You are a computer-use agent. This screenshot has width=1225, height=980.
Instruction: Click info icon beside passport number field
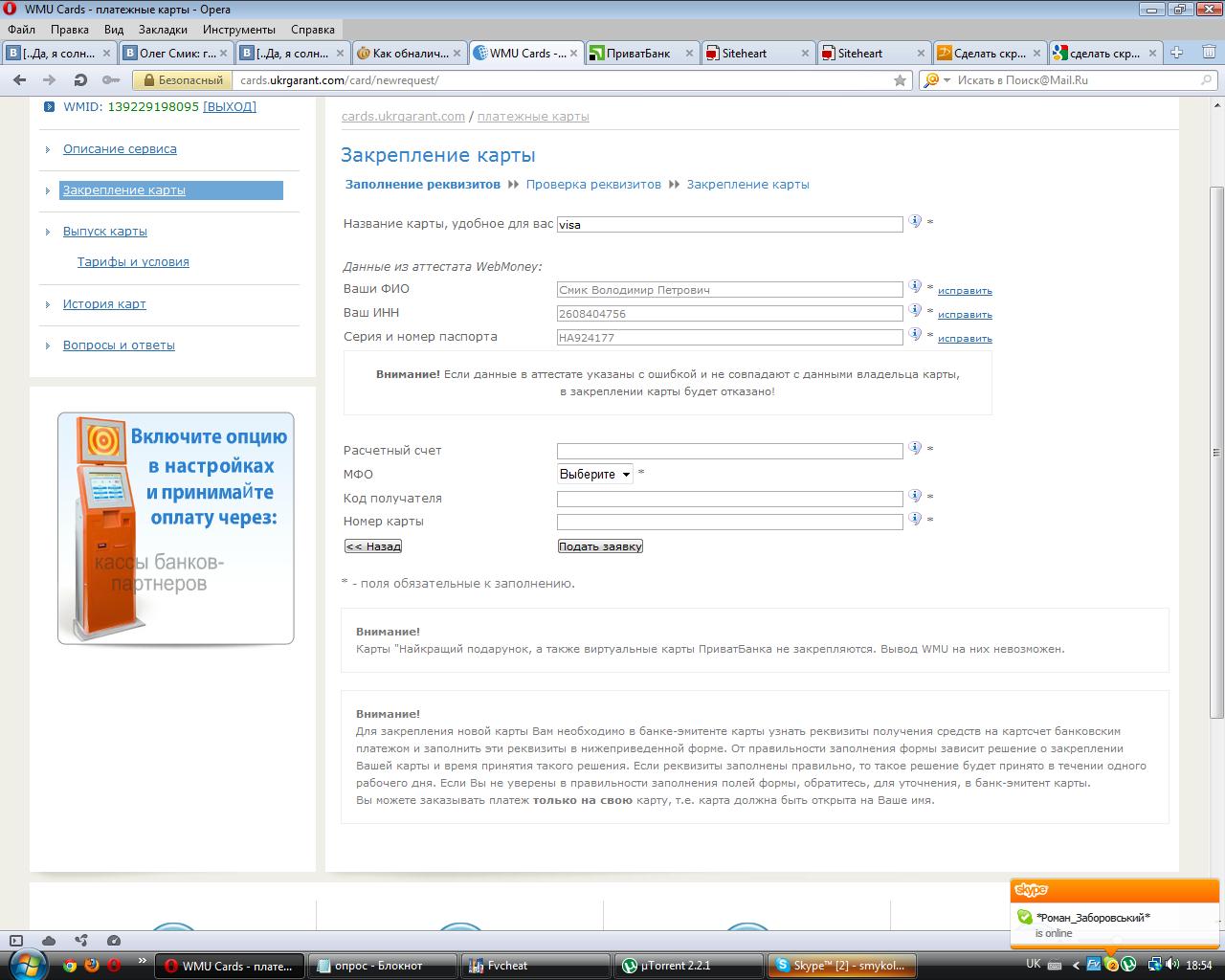coord(915,334)
